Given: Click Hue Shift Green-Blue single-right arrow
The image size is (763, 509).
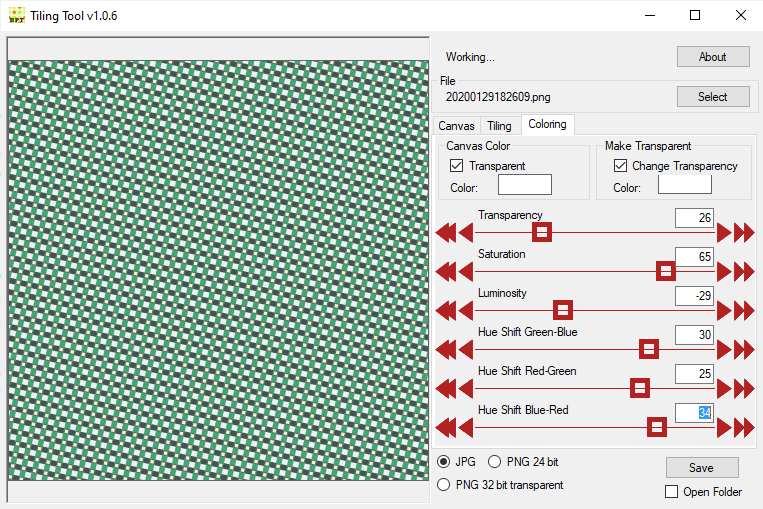Looking at the screenshot, I should pyautogui.click(x=724, y=349).
